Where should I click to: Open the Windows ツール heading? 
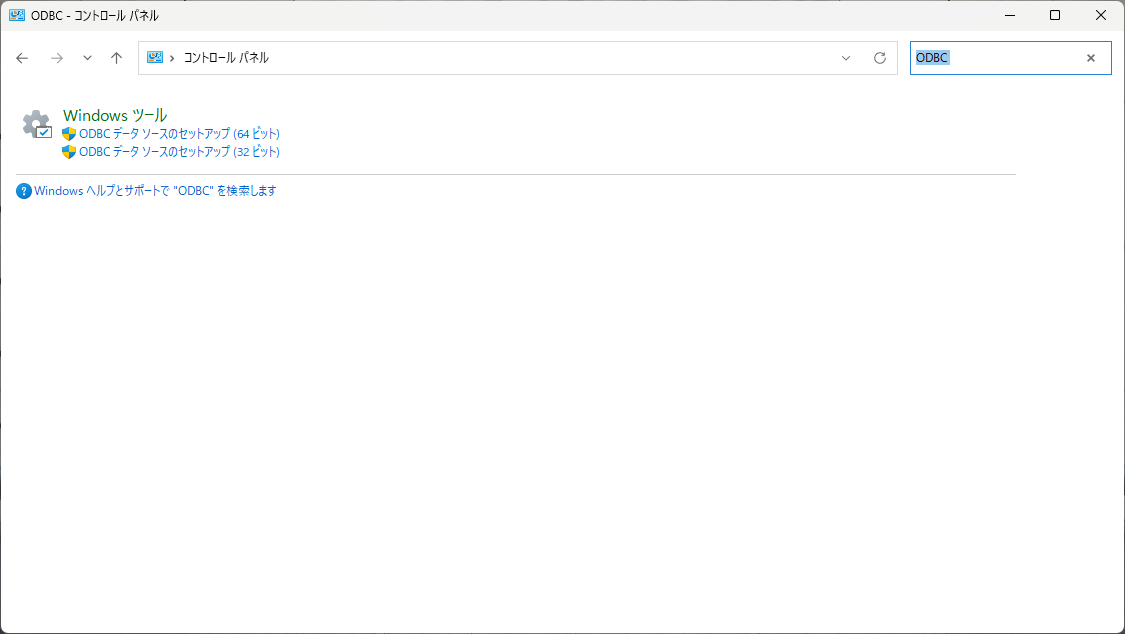coord(114,115)
